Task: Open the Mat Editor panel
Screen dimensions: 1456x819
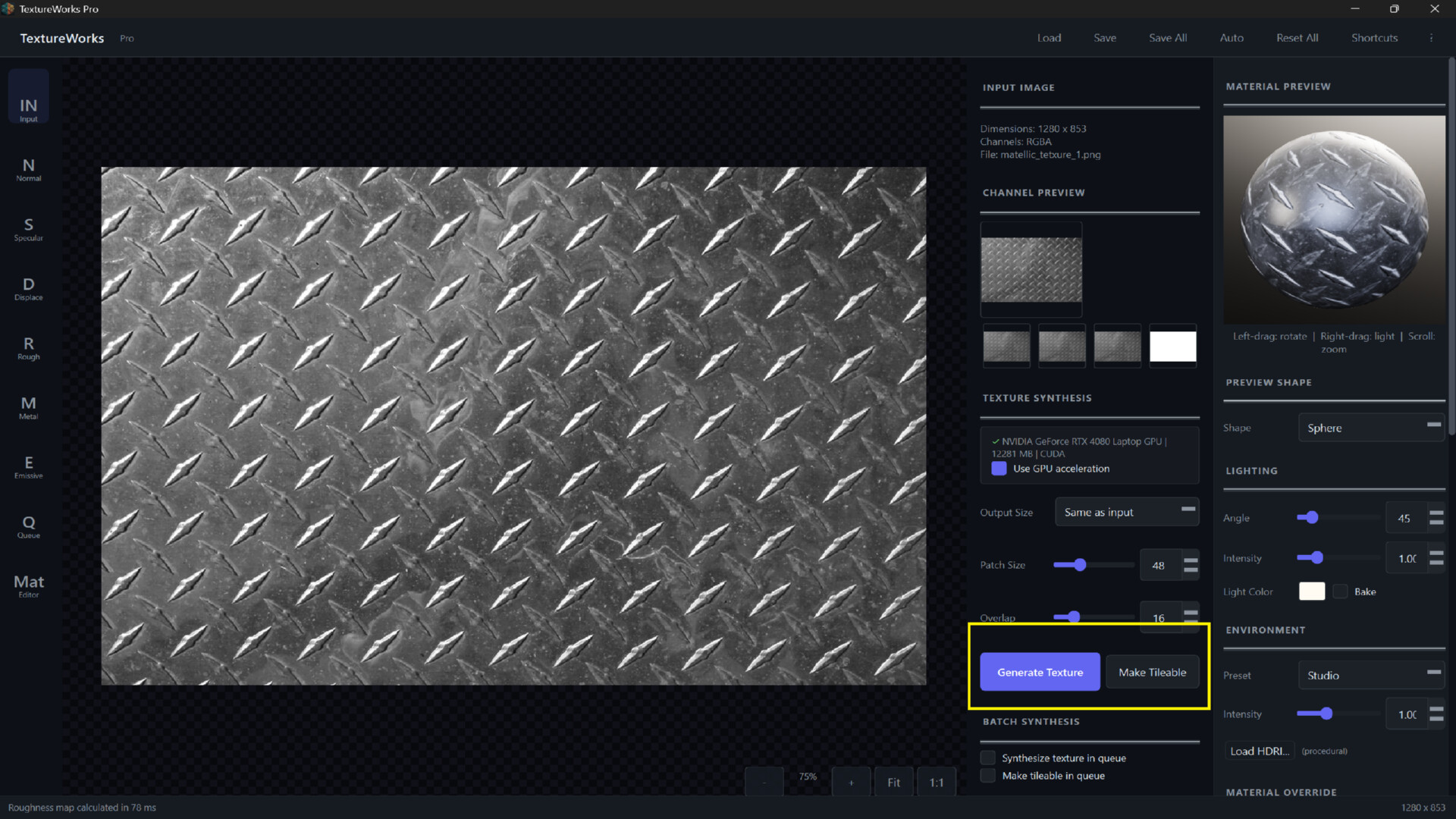Action: [x=28, y=585]
